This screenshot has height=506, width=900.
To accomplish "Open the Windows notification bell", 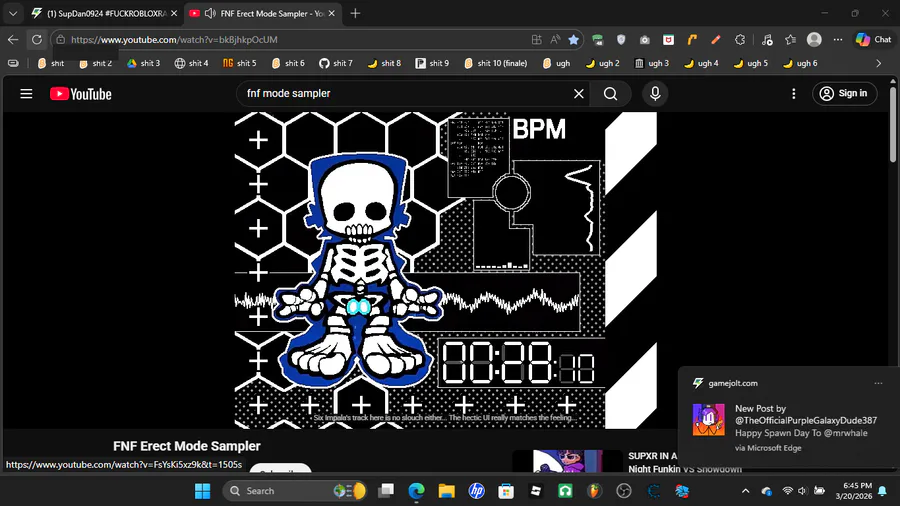I will [x=882, y=491].
